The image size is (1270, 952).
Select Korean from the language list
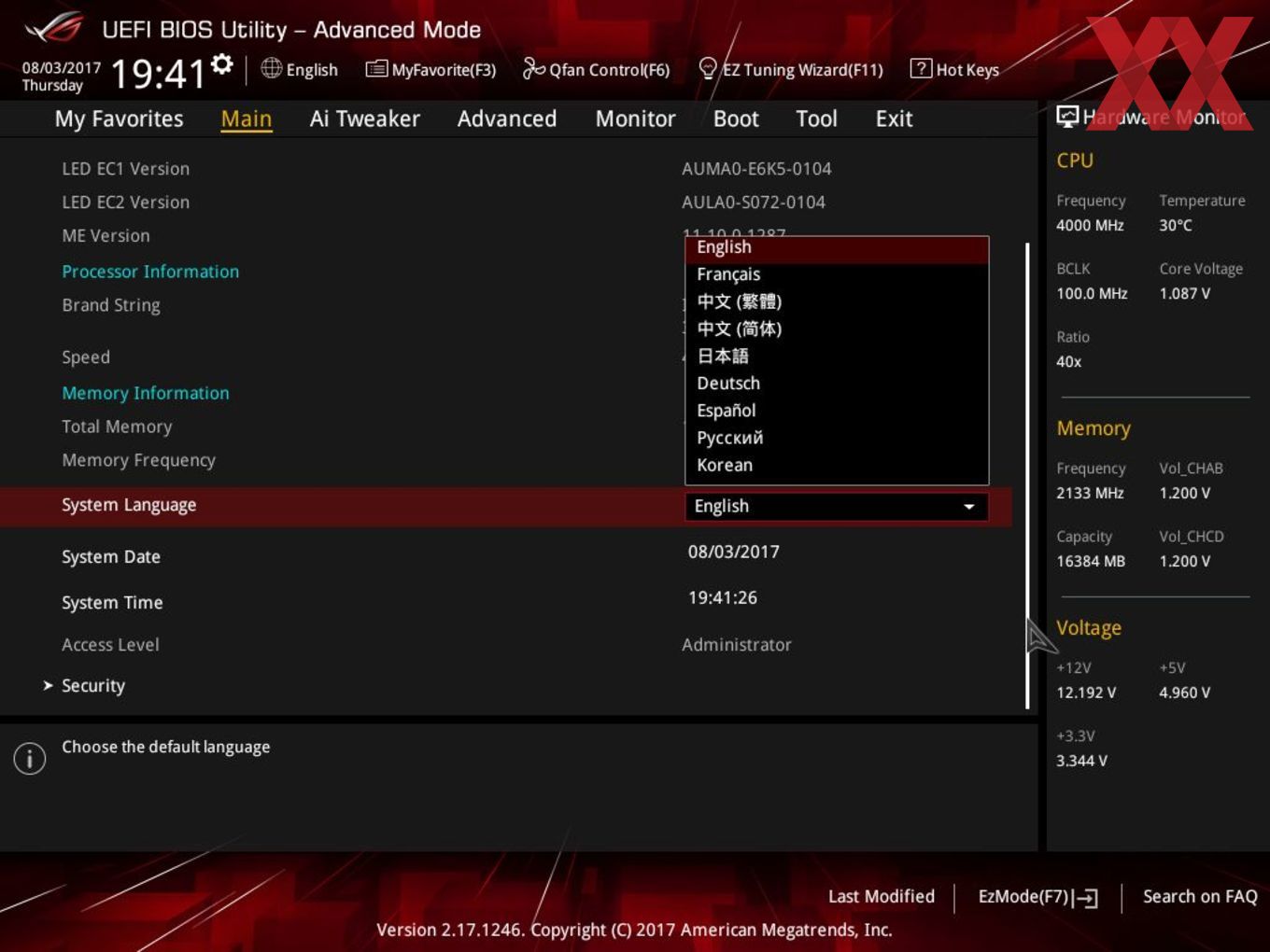837,465
